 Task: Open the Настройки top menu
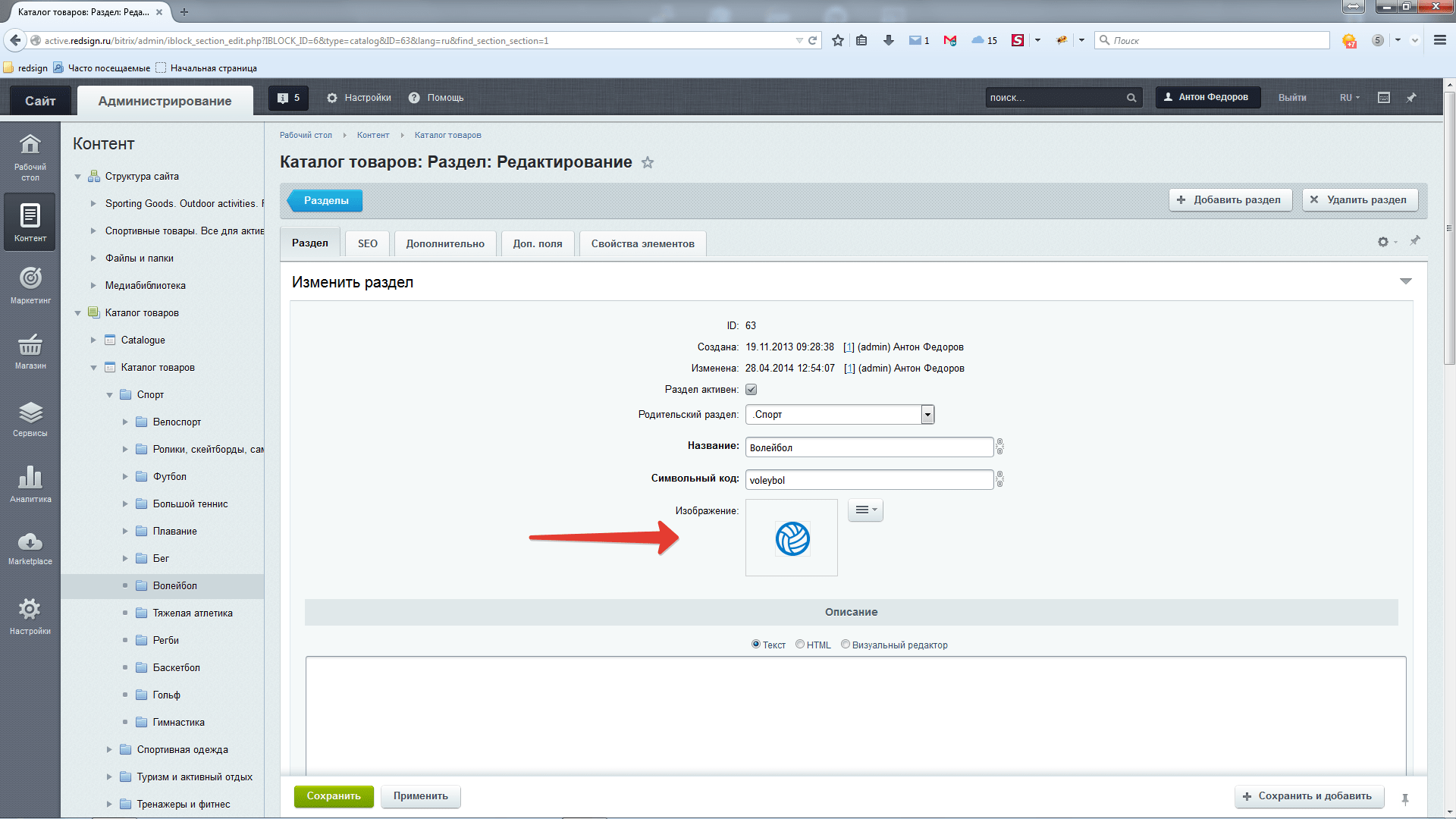pos(359,98)
